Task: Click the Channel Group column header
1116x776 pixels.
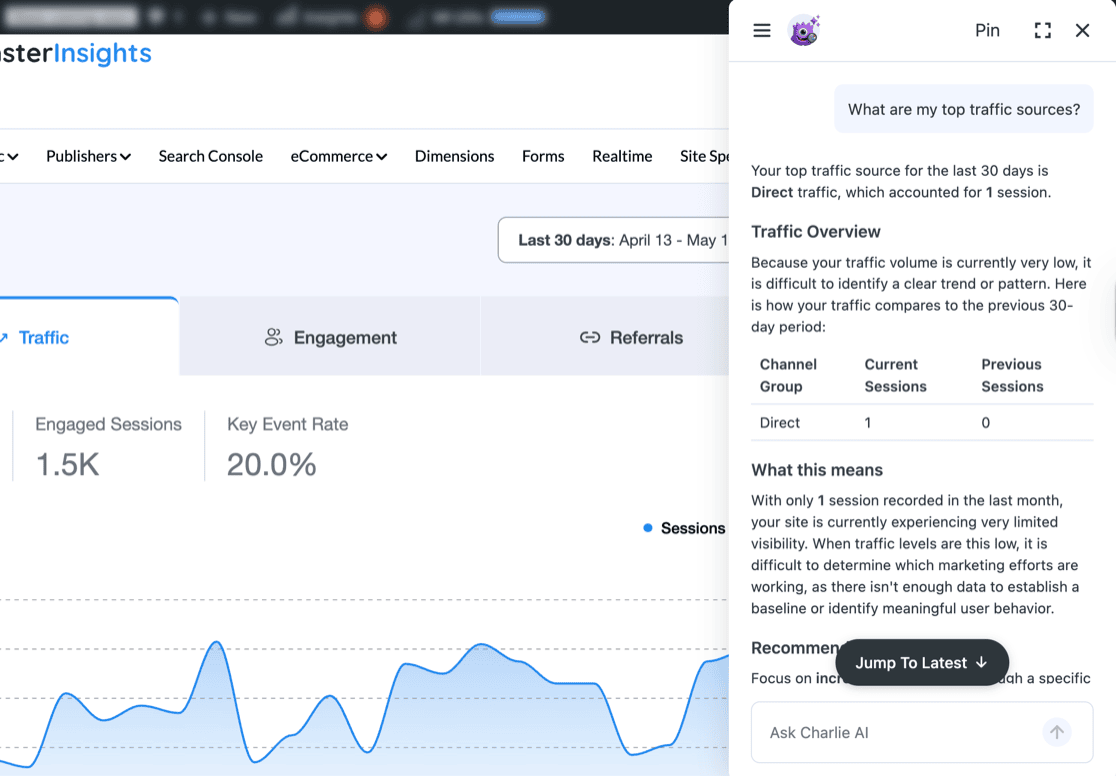Action: [788, 375]
